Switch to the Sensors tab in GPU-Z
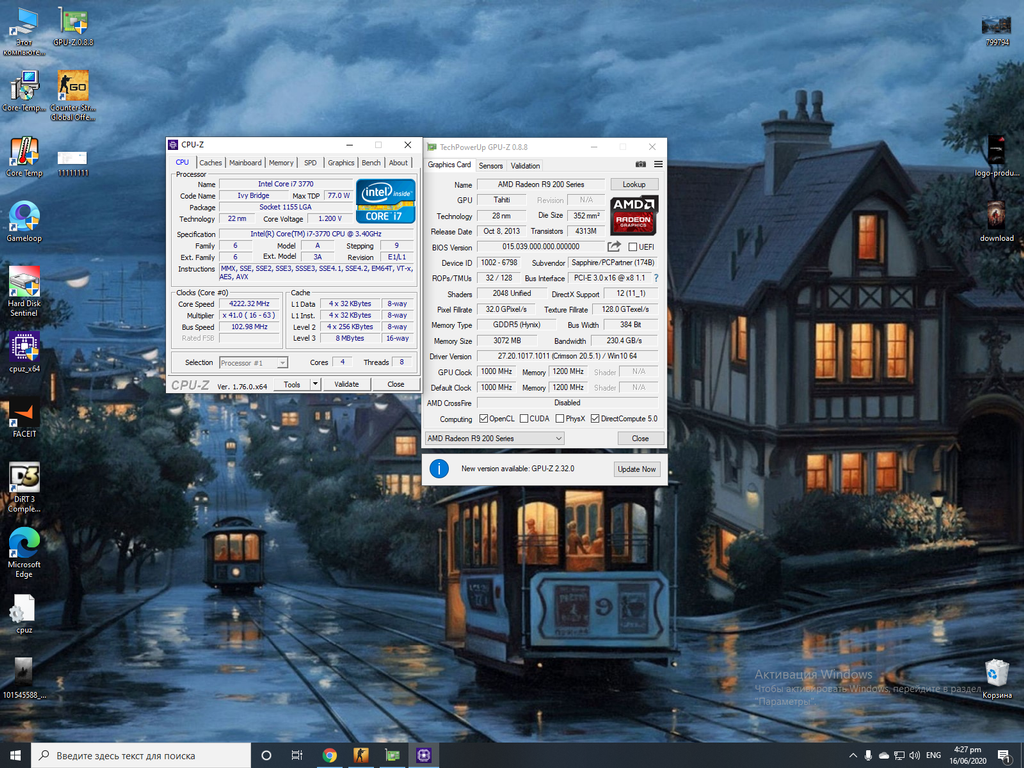This screenshot has height=768, width=1024. coord(490,166)
